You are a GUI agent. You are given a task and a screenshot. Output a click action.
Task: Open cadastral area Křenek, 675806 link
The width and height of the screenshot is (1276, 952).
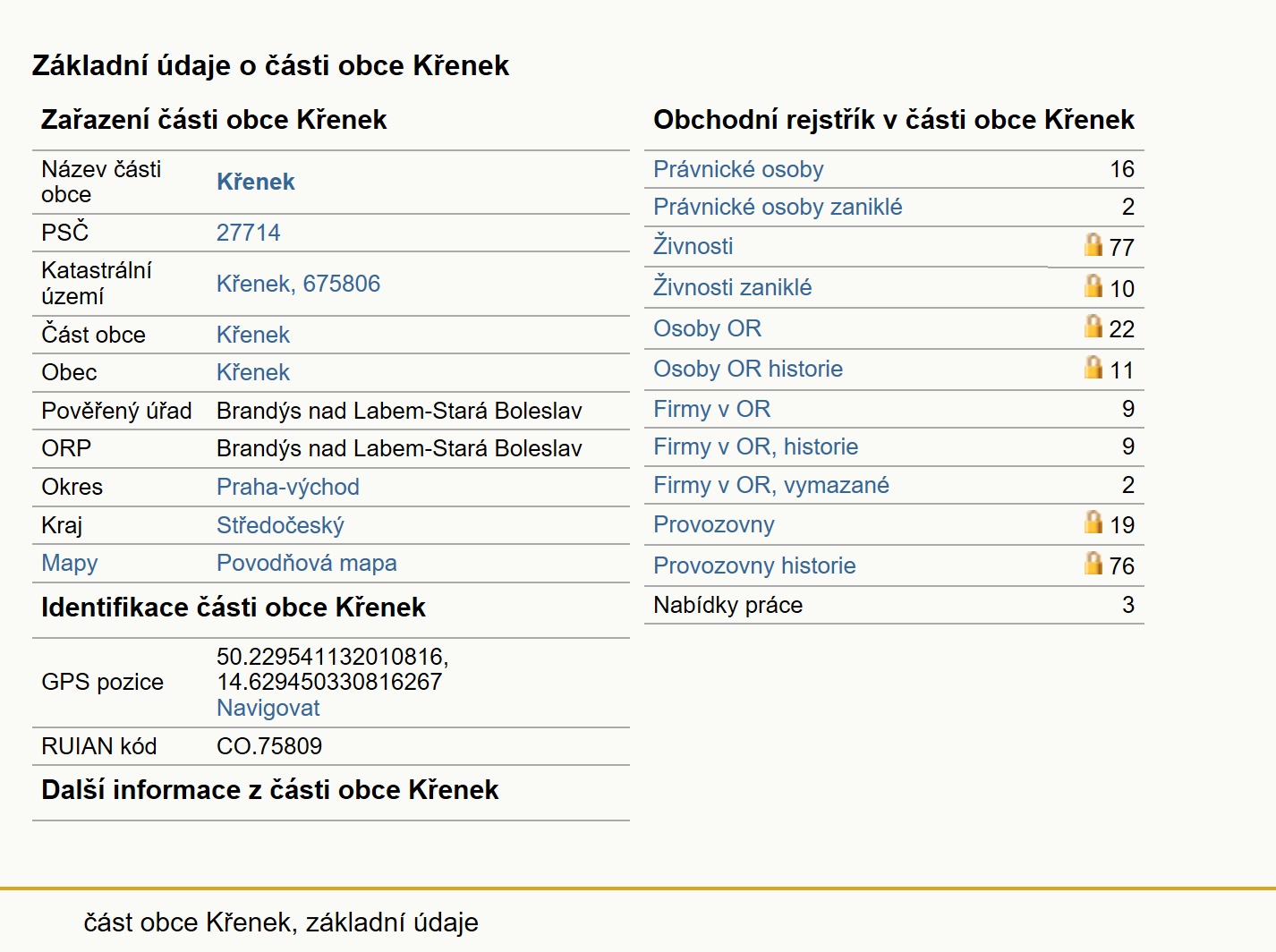click(x=298, y=284)
